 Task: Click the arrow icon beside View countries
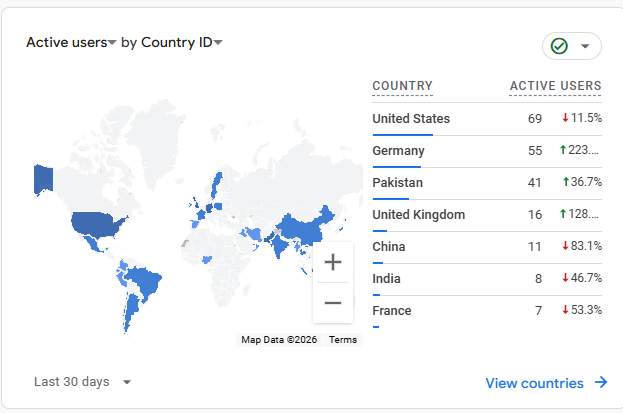point(601,382)
